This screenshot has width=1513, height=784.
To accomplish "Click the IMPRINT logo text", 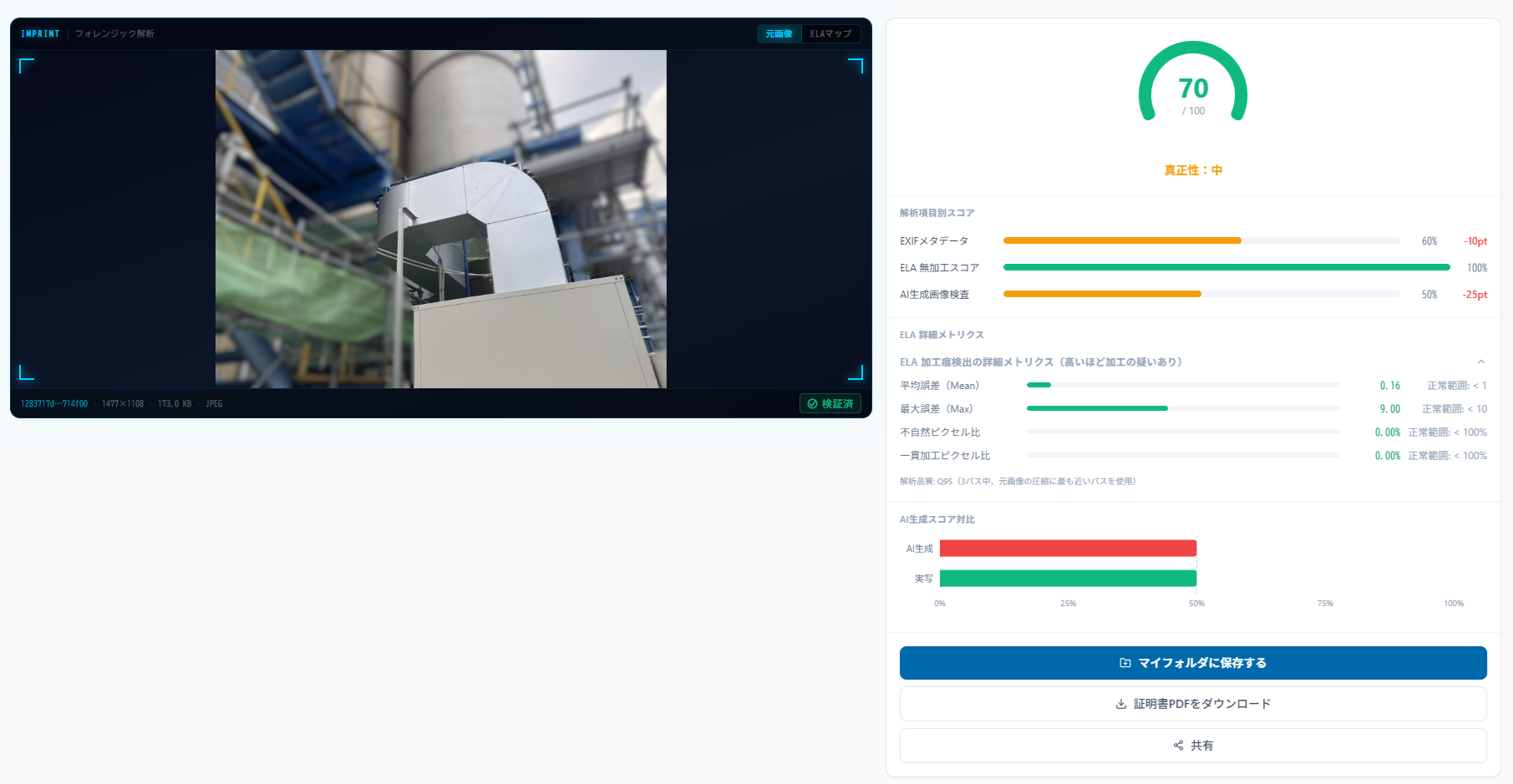I will point(40,33).
